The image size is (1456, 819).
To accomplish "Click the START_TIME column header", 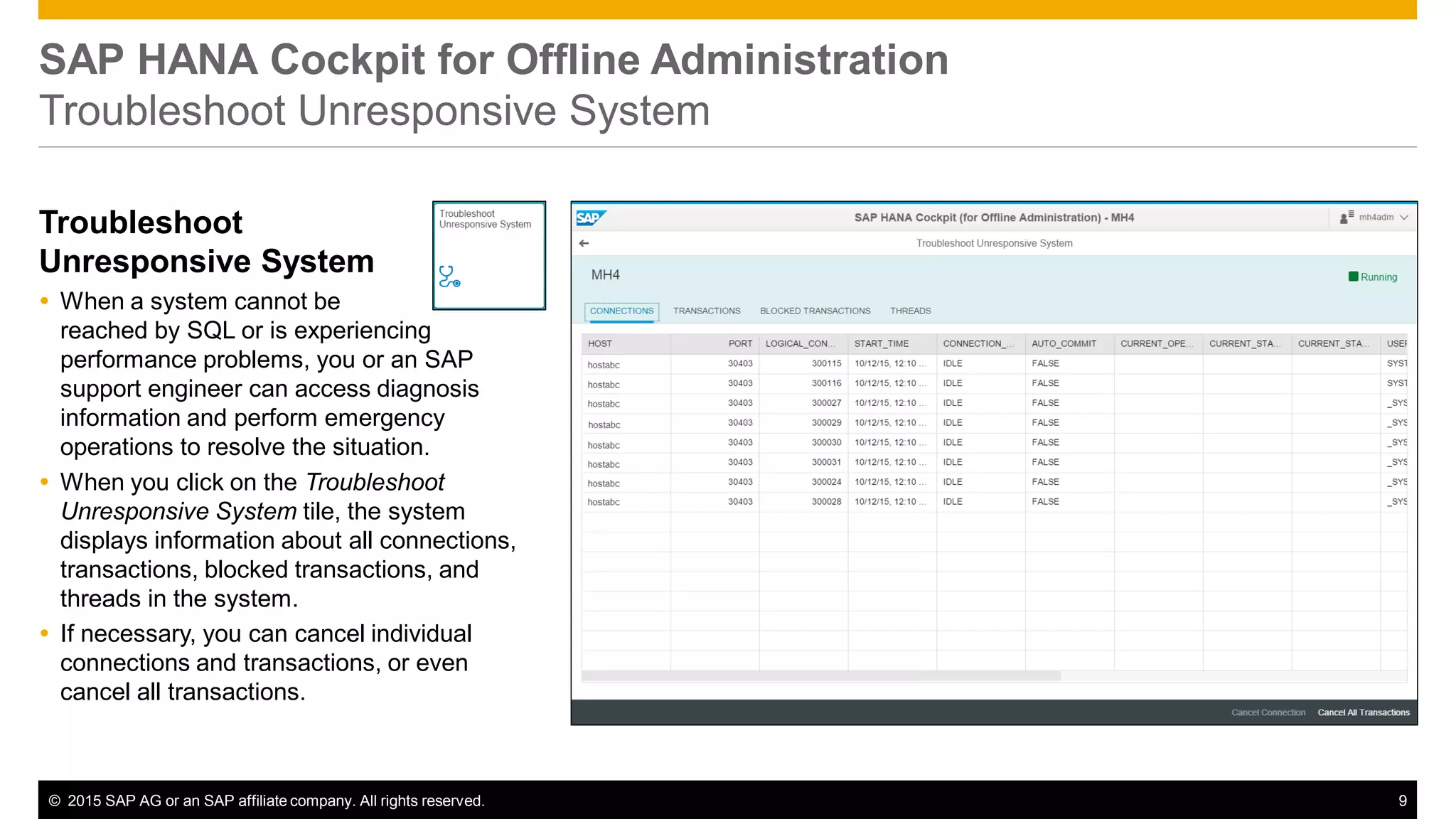I will 892,343.
